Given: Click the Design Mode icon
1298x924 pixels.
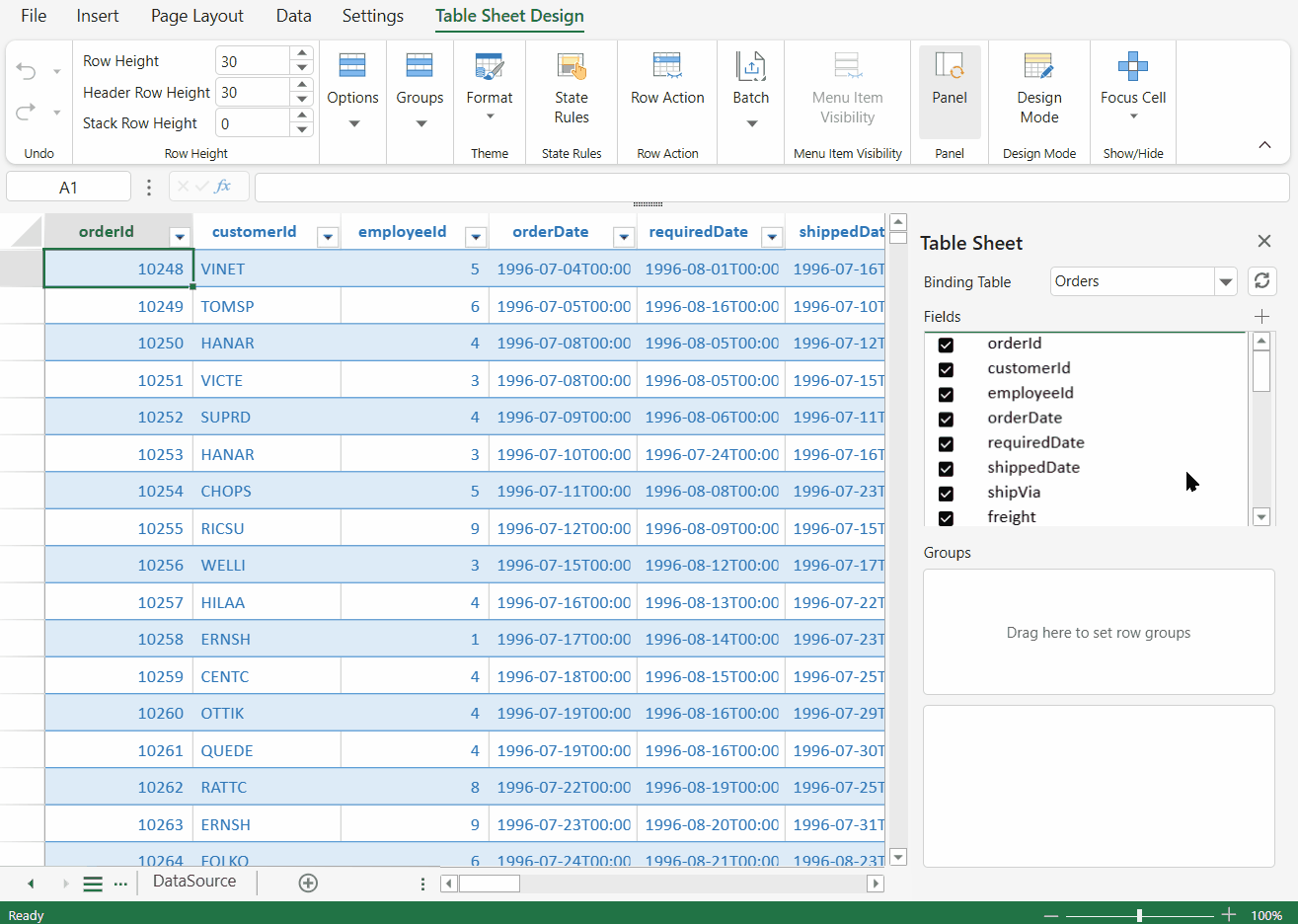Looking at the screenshot, I should click(x=1039, y=66).
